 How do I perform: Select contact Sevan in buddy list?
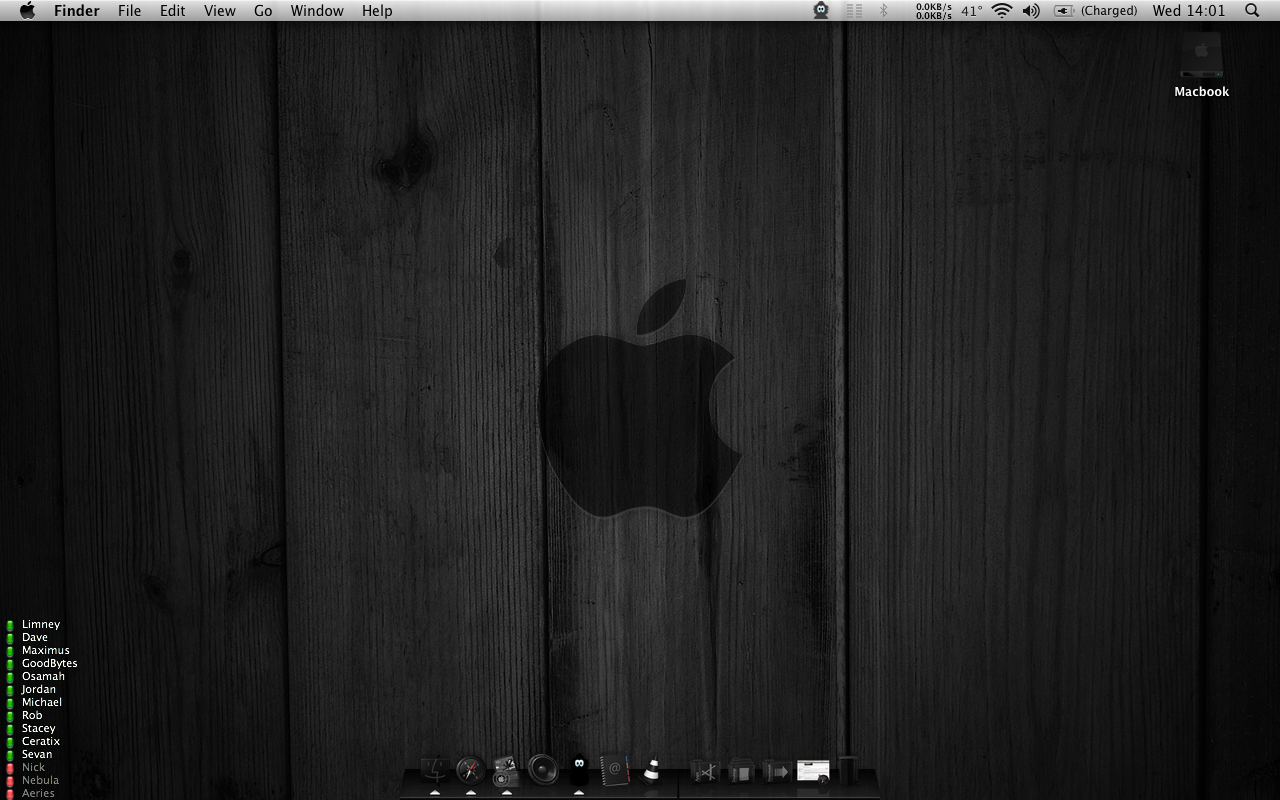(37, 754)
